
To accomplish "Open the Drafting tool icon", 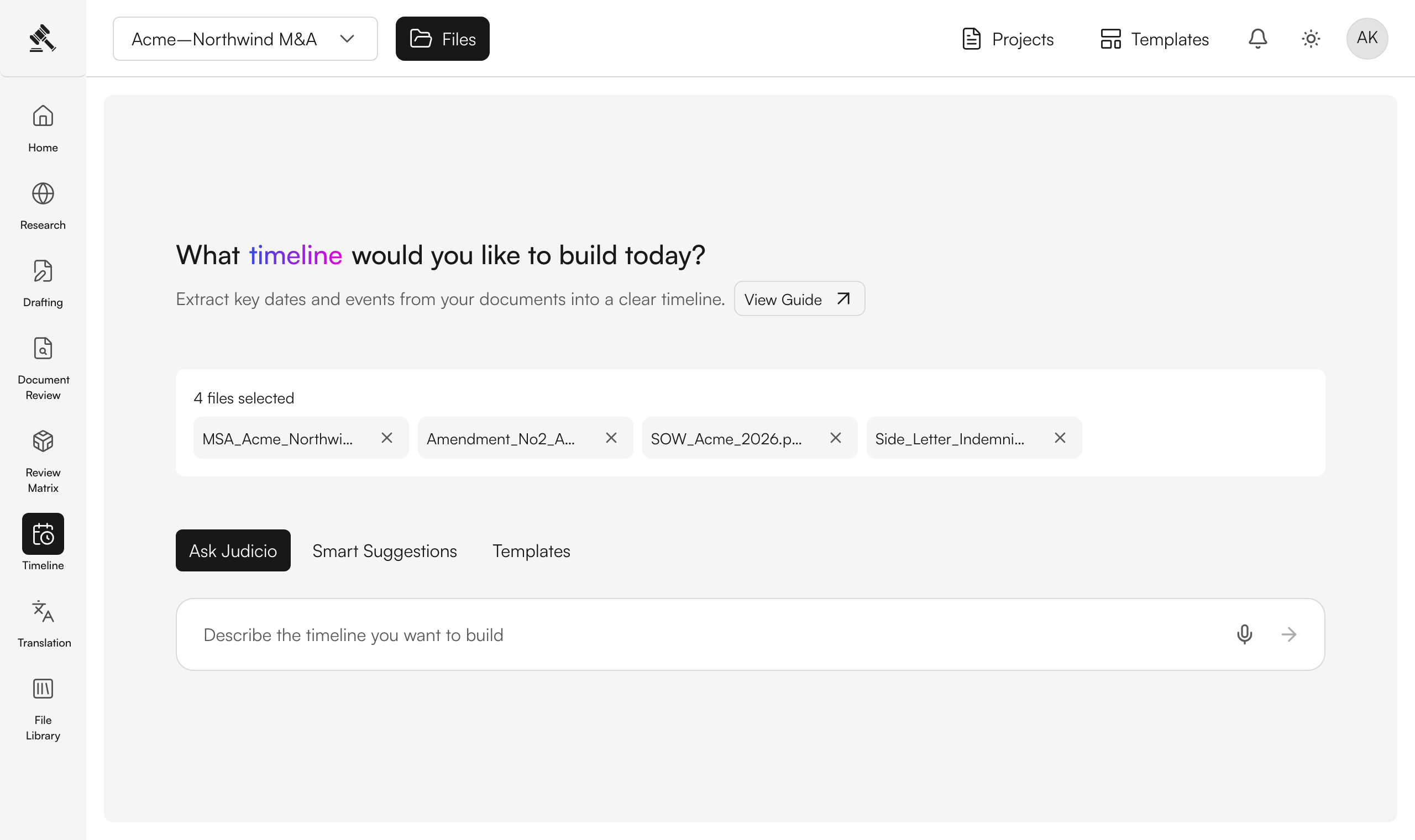I will click(43, 271).
